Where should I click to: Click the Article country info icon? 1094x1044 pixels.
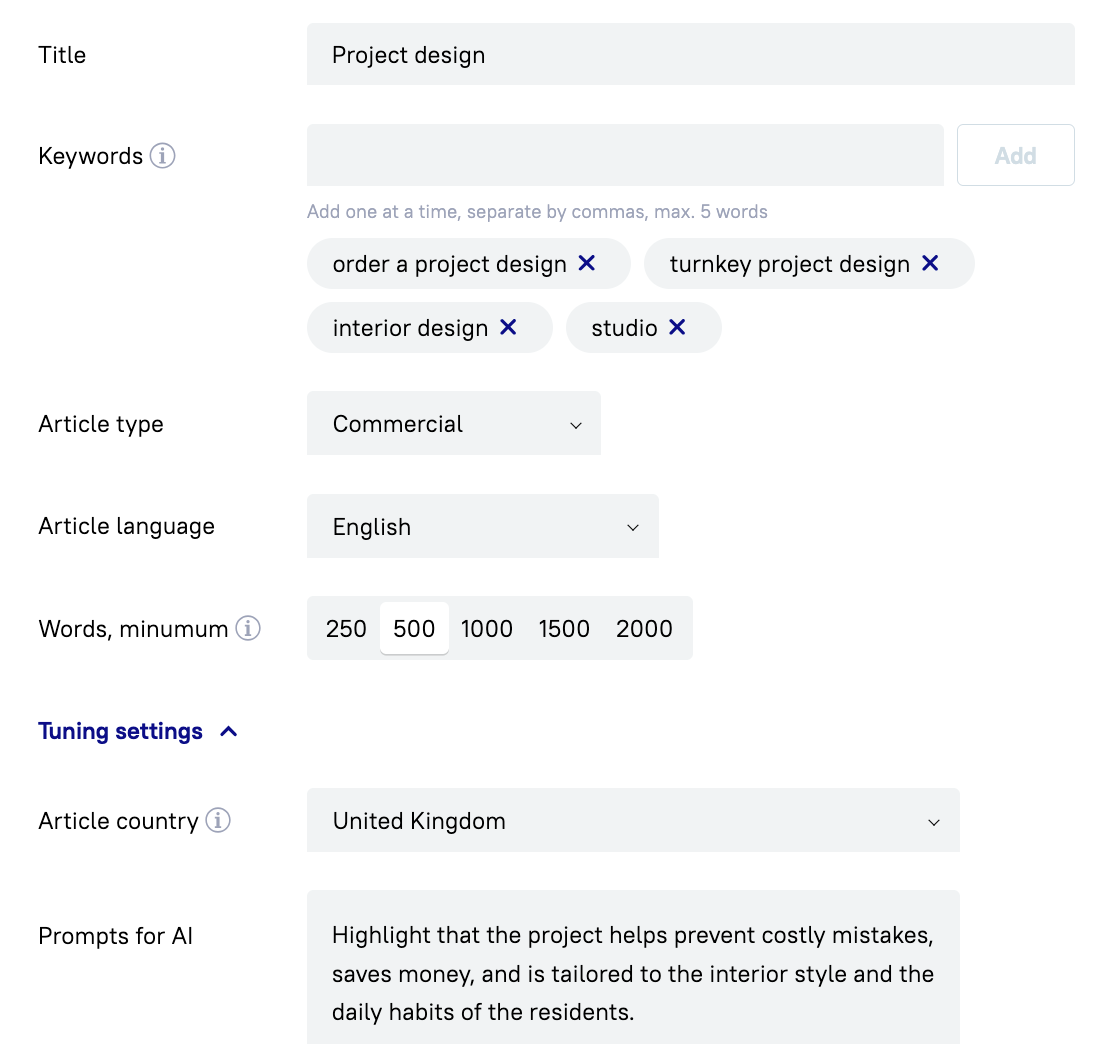[x=218, y=821]
